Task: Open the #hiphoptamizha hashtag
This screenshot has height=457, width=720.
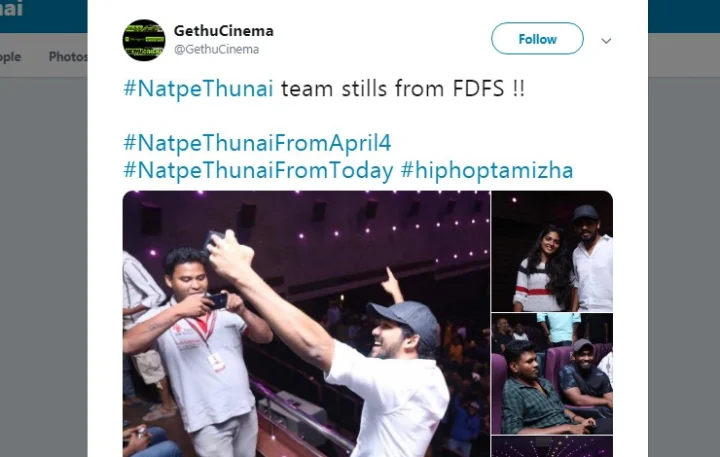Action: (487, 170)
